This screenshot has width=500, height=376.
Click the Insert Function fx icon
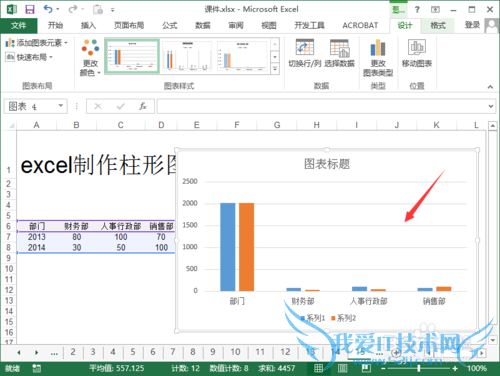click(143, 106)
